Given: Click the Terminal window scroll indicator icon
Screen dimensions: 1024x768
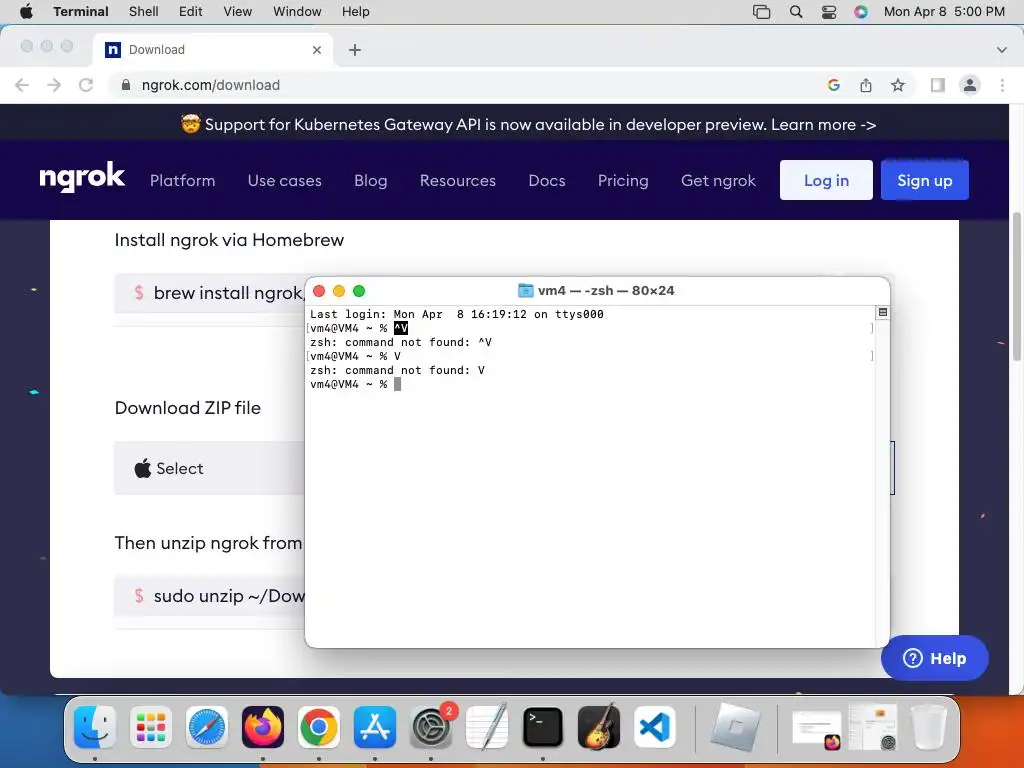Looking at the screenshot, I should pos(882,313).
